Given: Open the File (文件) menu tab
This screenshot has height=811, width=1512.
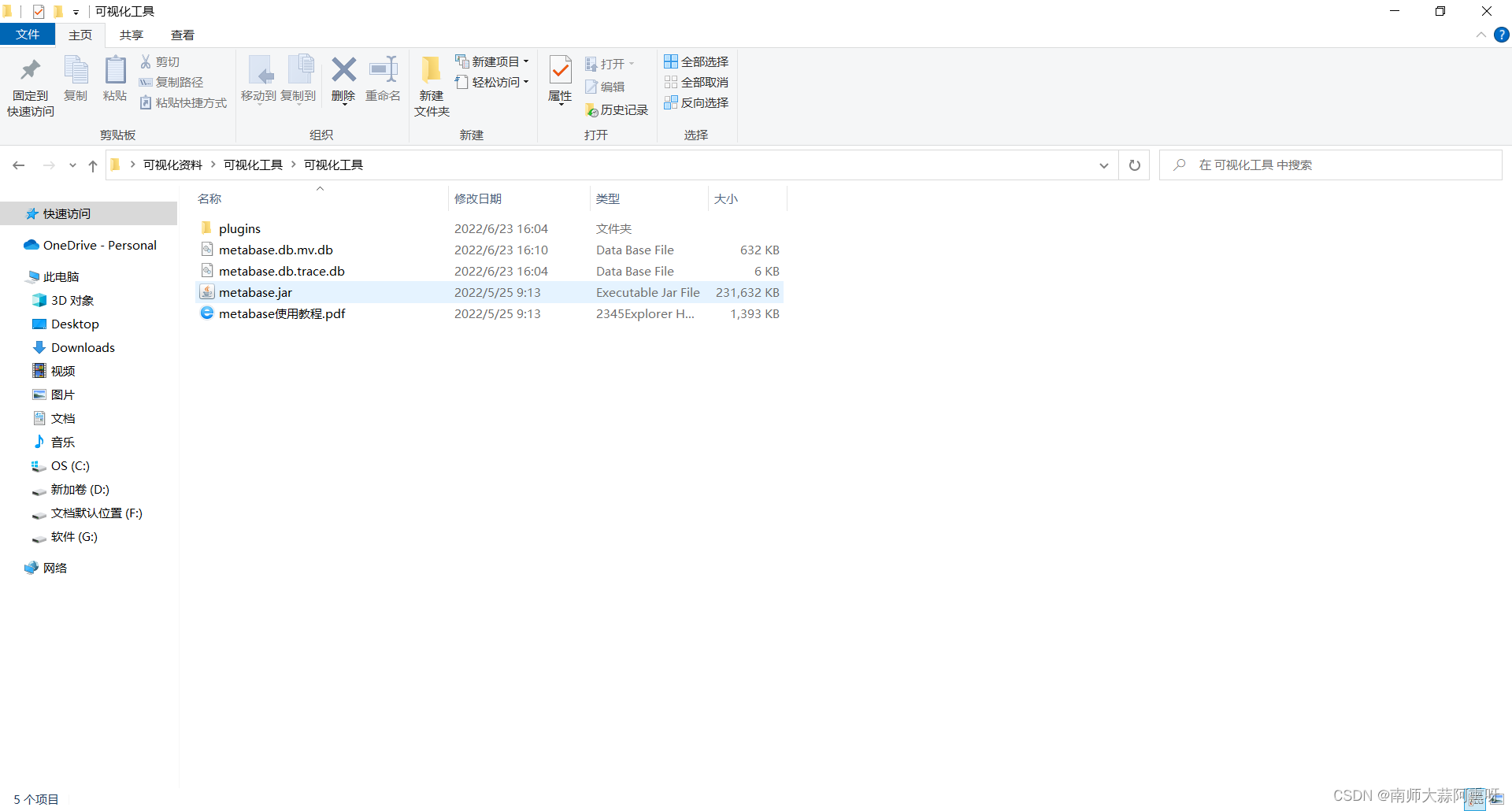Looking at the screenshot, I should [28, 35].
